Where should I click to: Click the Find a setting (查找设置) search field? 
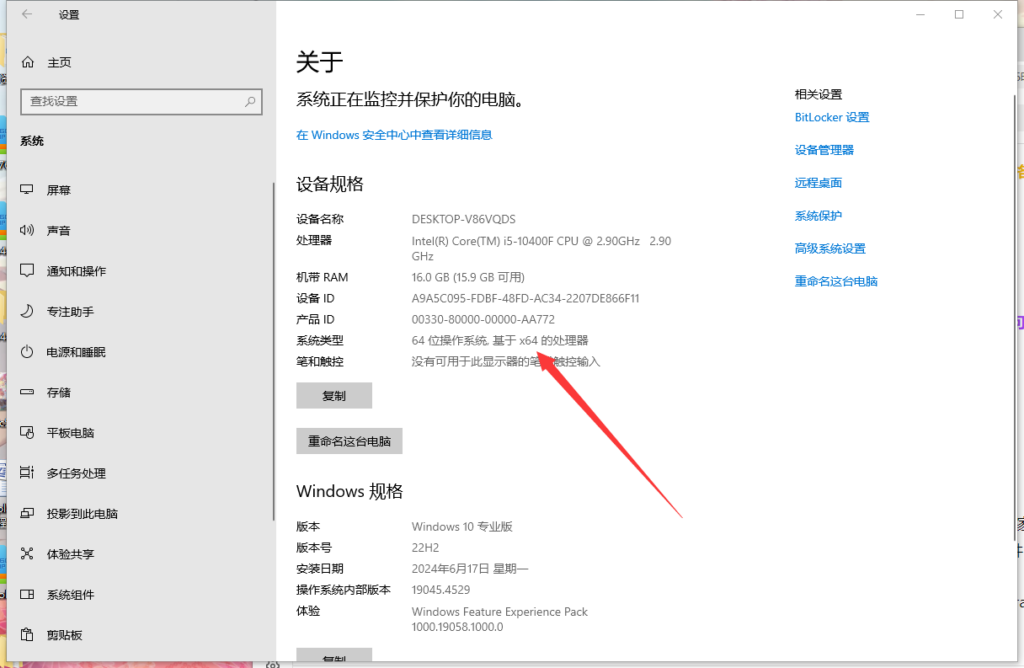pyautogui.click(x=130, y=101)
